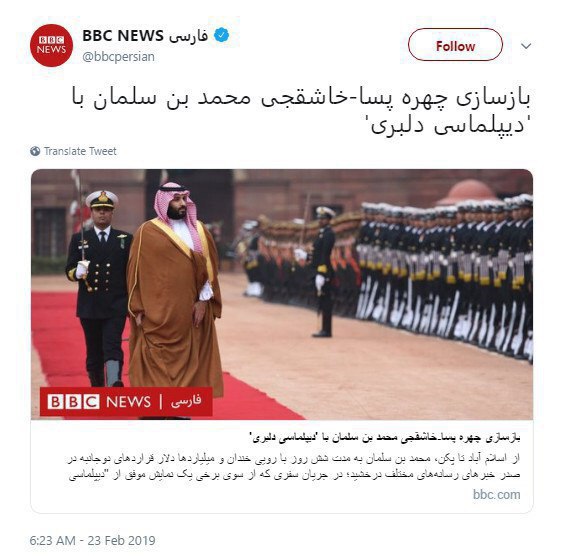This screenshot has height=556, width=563.
Task: Open the tweet options chevron menu
Action: pos(526,46)
